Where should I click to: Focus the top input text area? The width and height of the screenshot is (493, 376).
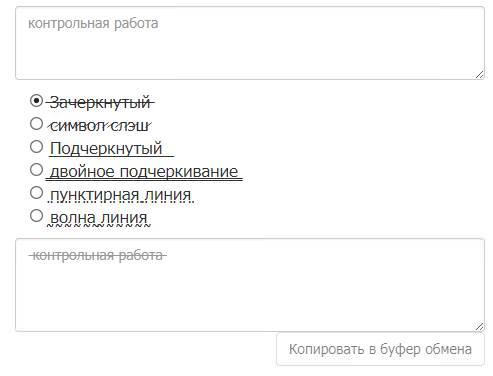[x=250, y=43]
